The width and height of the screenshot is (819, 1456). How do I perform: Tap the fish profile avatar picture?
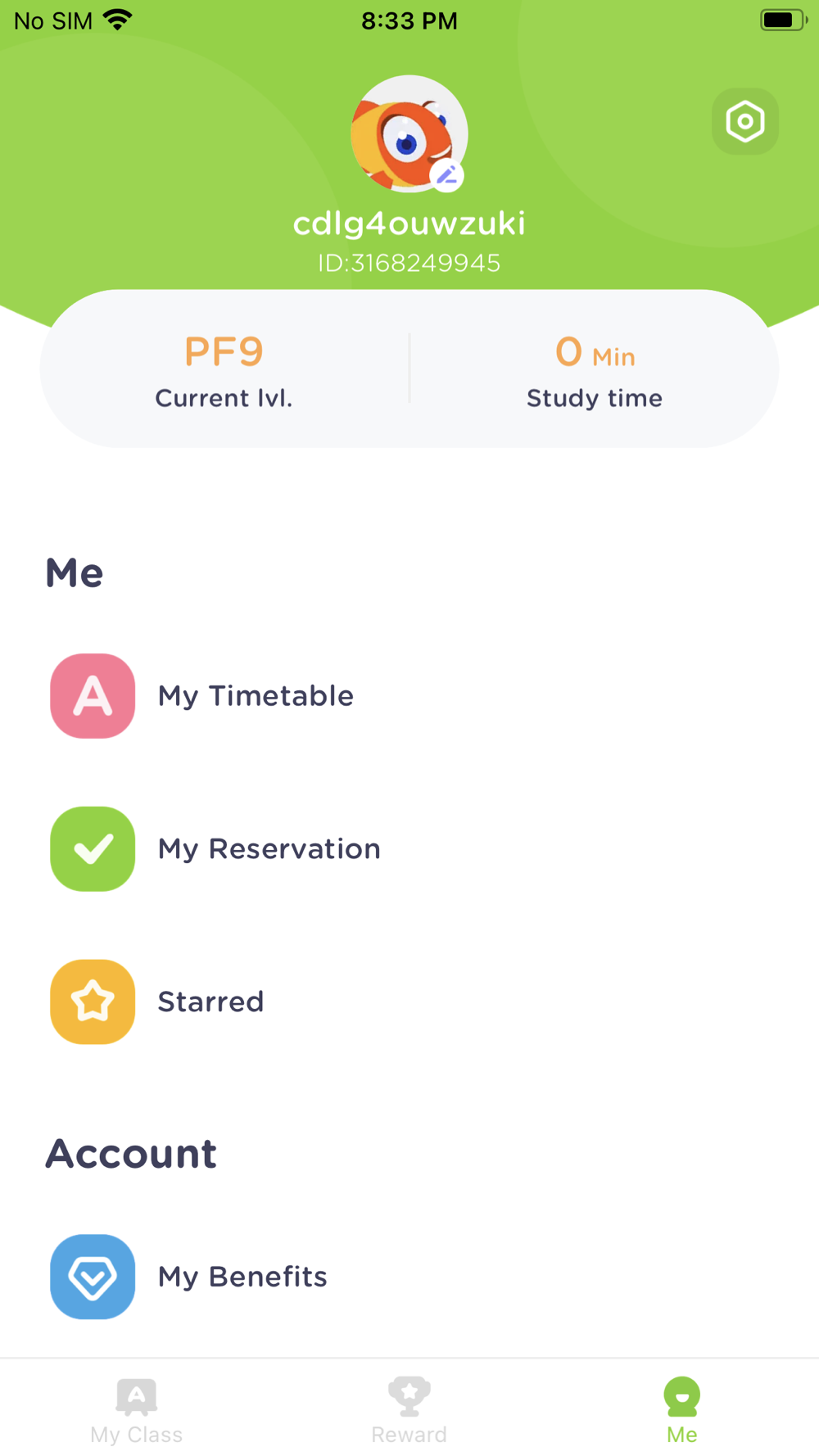click(403, 131)
